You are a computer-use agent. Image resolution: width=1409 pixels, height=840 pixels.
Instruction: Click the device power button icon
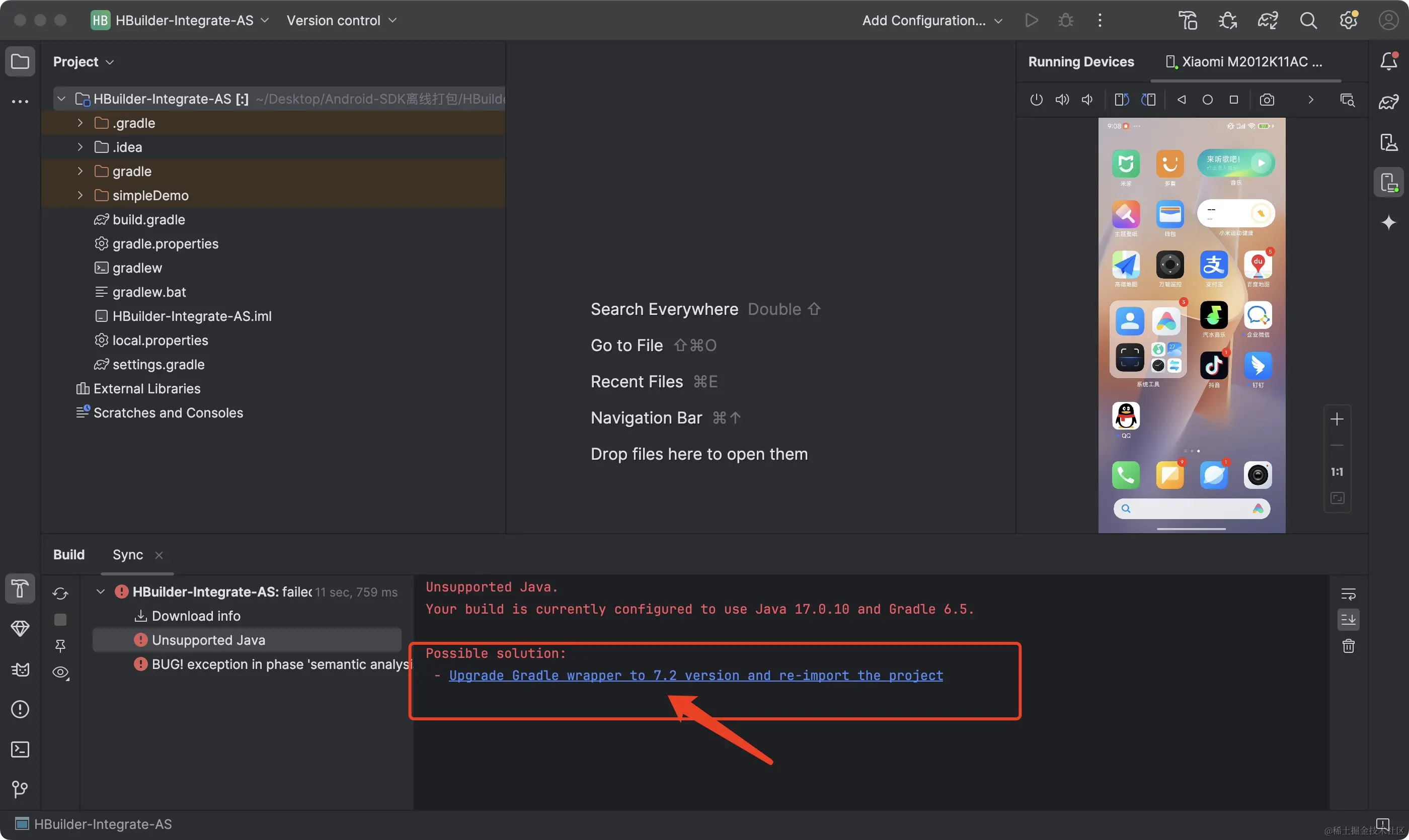pos(1036,100)
